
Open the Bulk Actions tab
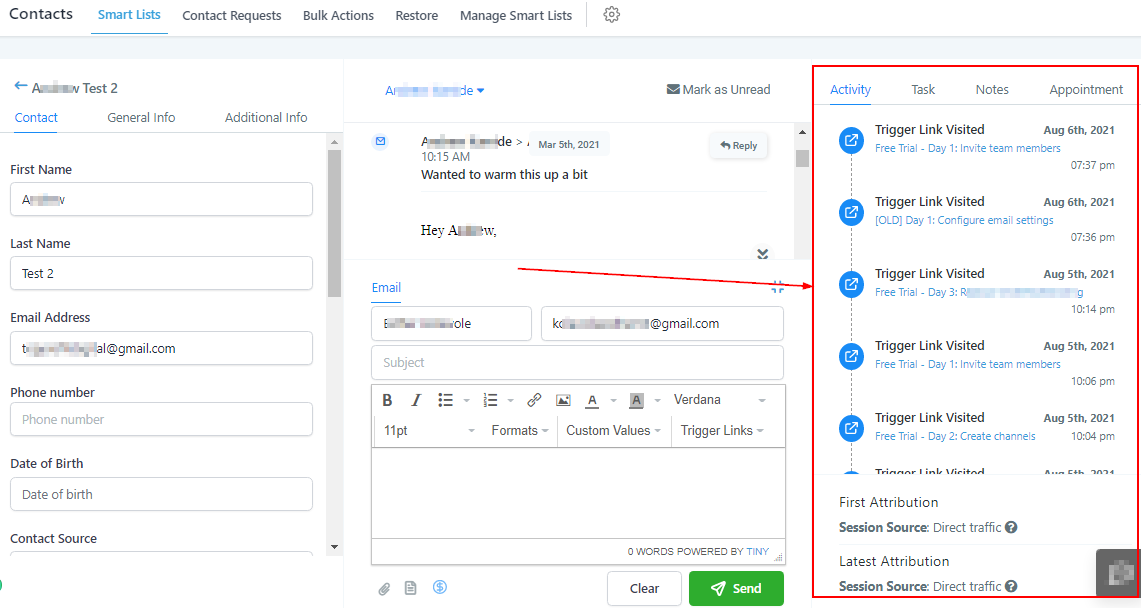click(x=338, y=15)
